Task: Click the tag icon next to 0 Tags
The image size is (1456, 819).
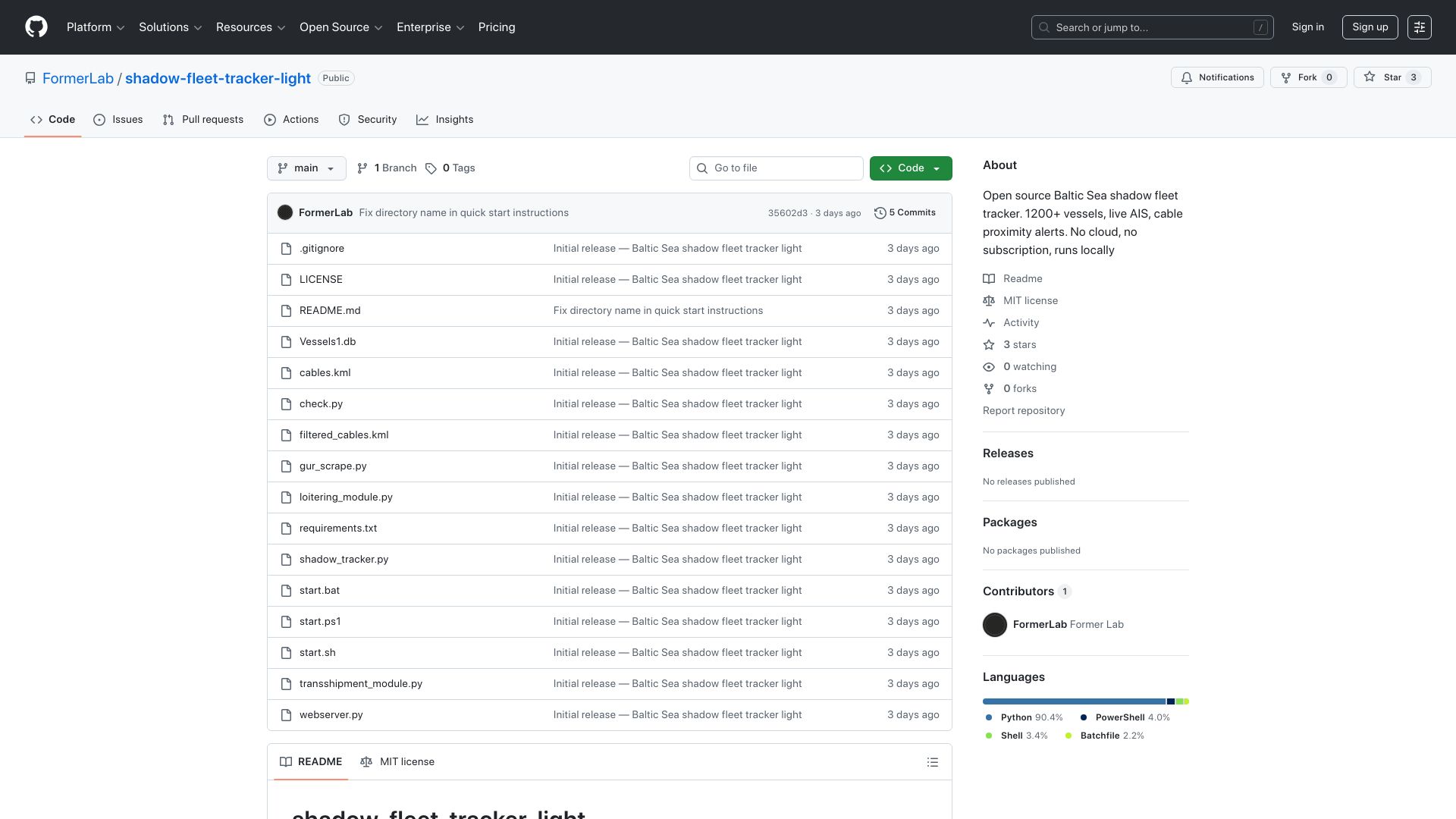Action: [x=431, y=168]
